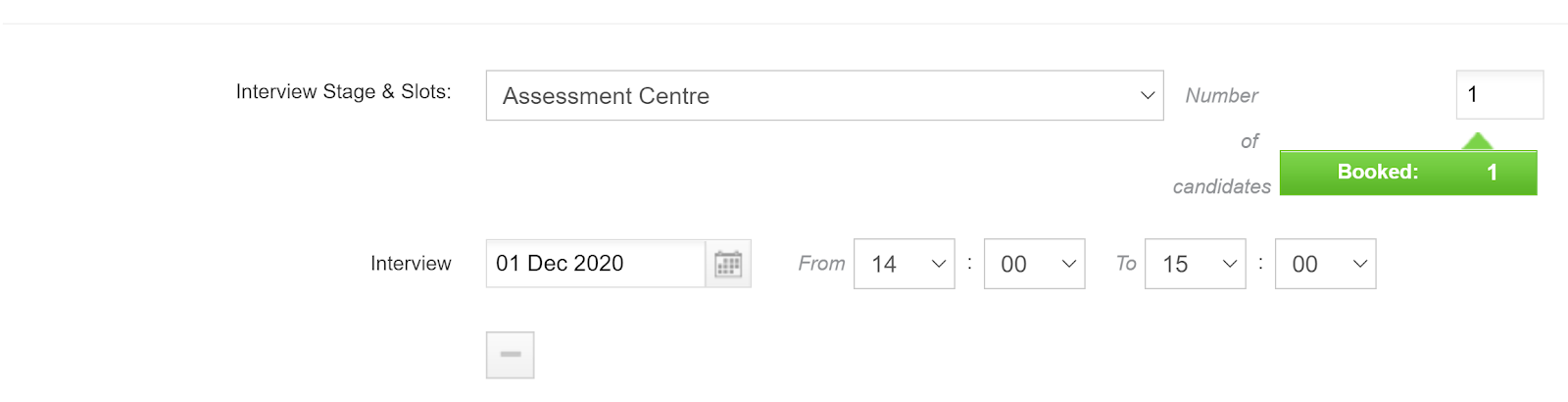
Task: Click the chevron of the 14 hour select
Action: click(x=938, y=264)
